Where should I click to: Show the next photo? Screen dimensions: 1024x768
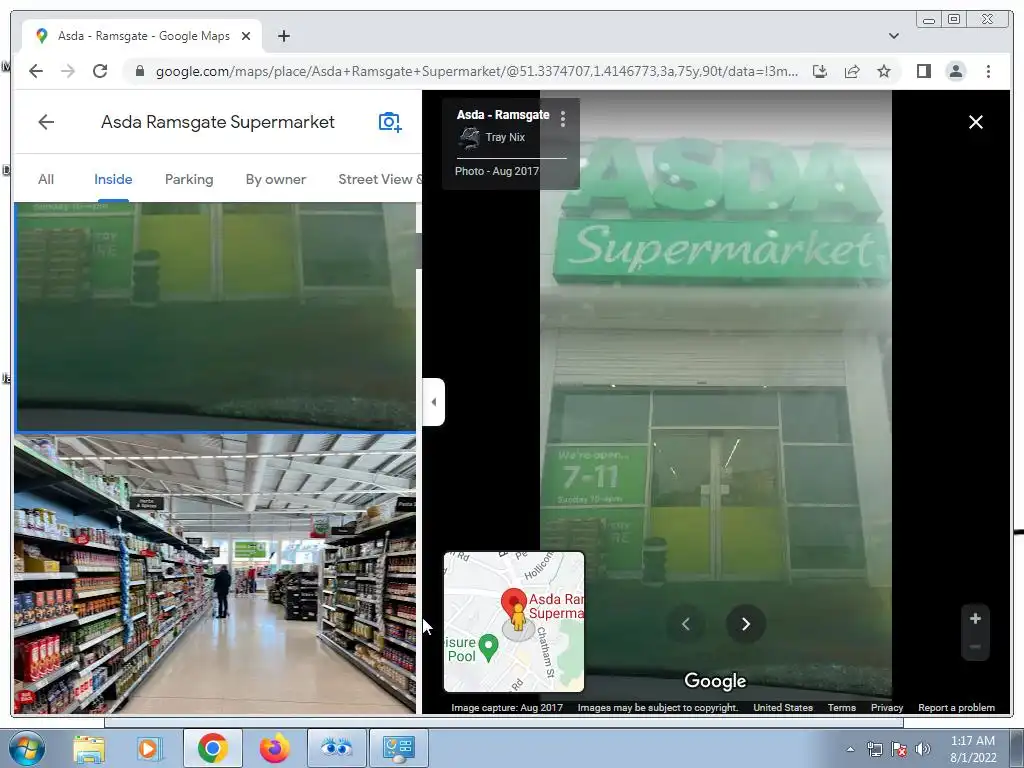point(745,624)
